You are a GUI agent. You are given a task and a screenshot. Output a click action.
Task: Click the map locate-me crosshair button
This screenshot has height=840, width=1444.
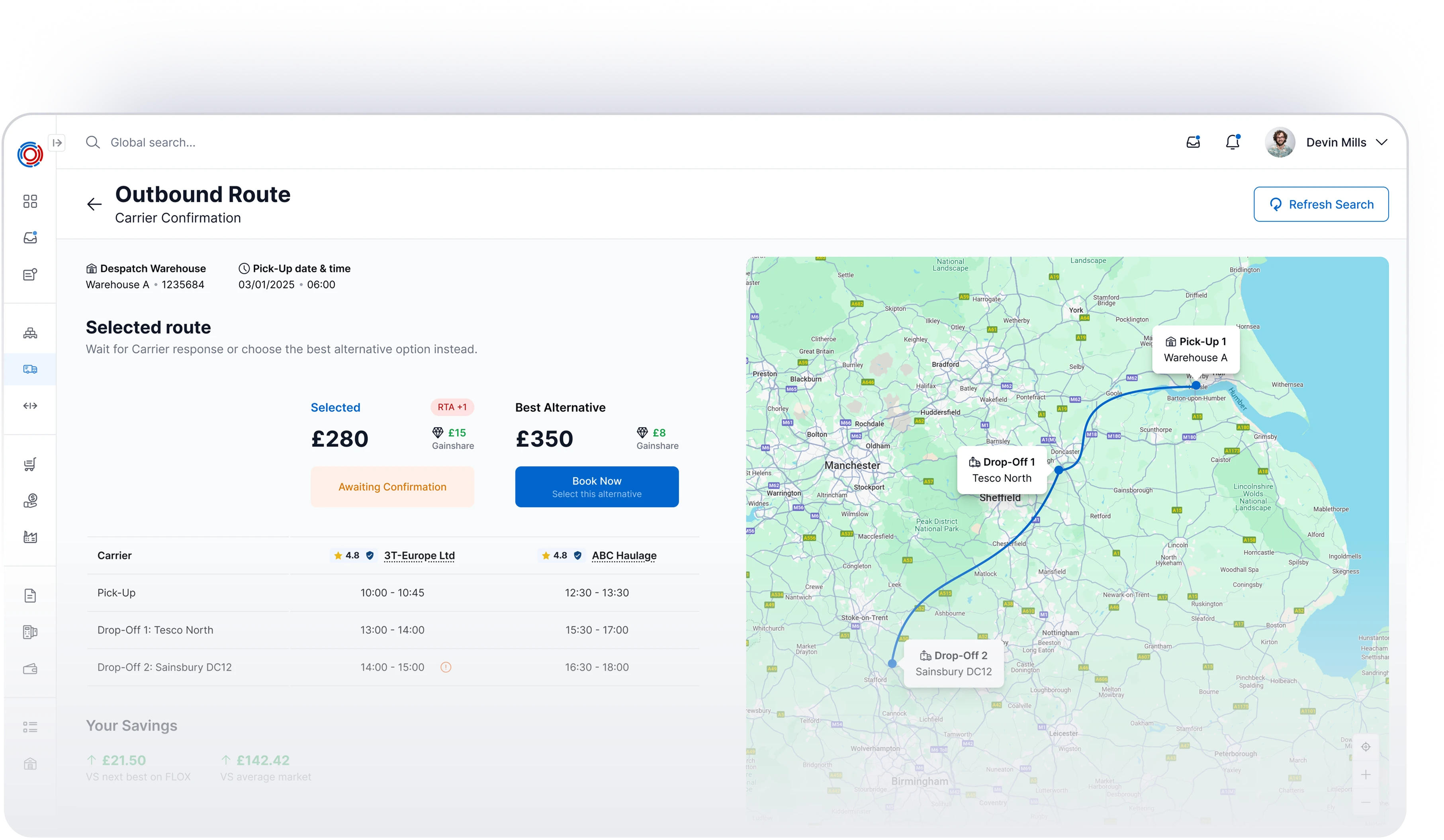[1366, 746]
